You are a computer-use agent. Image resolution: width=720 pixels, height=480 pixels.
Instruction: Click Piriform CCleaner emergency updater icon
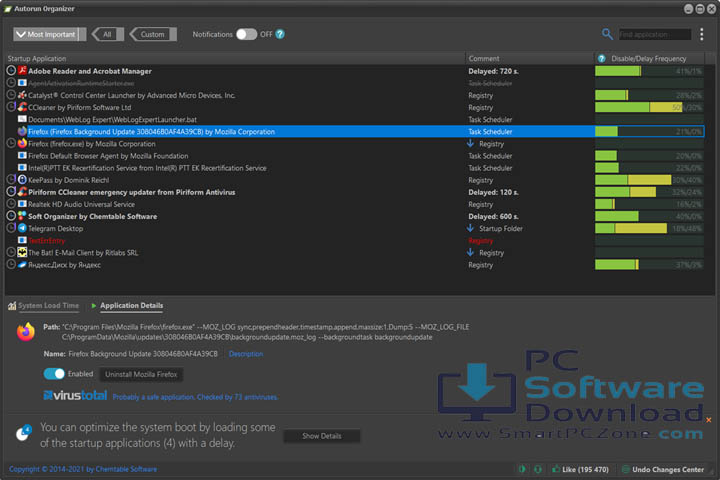coord(22,192)
